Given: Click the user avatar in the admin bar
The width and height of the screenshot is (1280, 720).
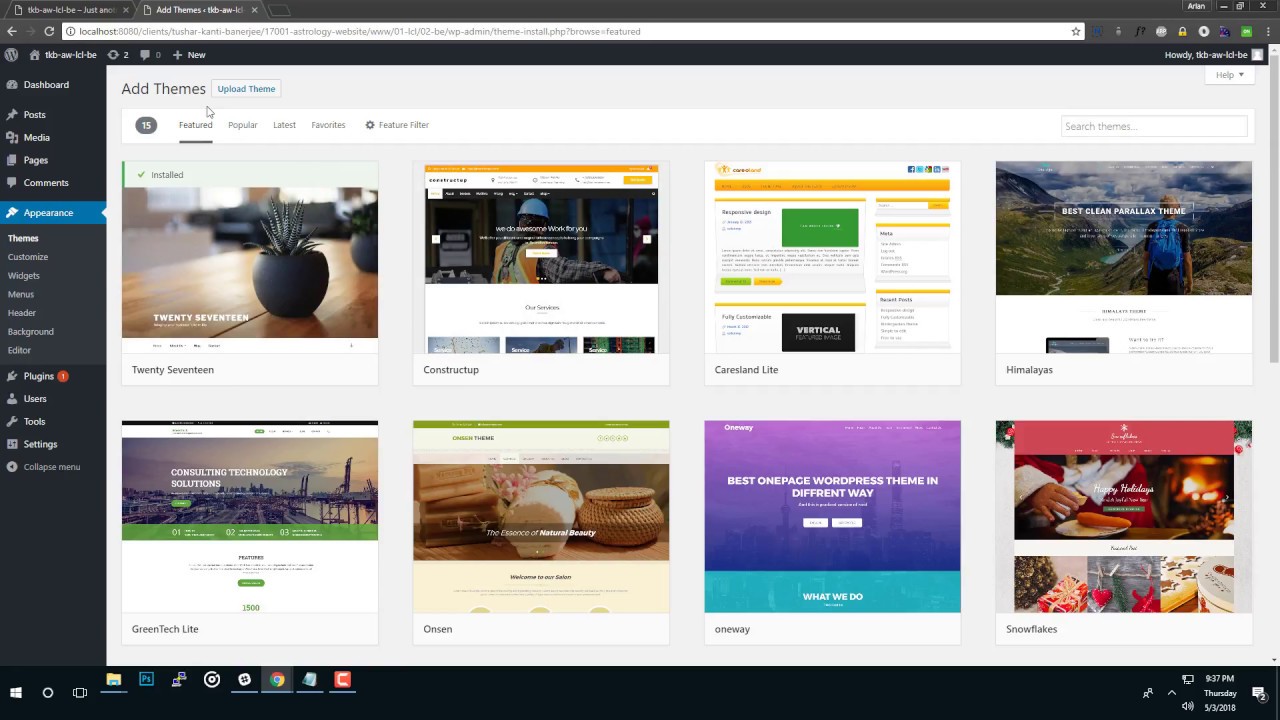Looking at the screenshot, I should pyautogui.click(x=1258, y=55).
